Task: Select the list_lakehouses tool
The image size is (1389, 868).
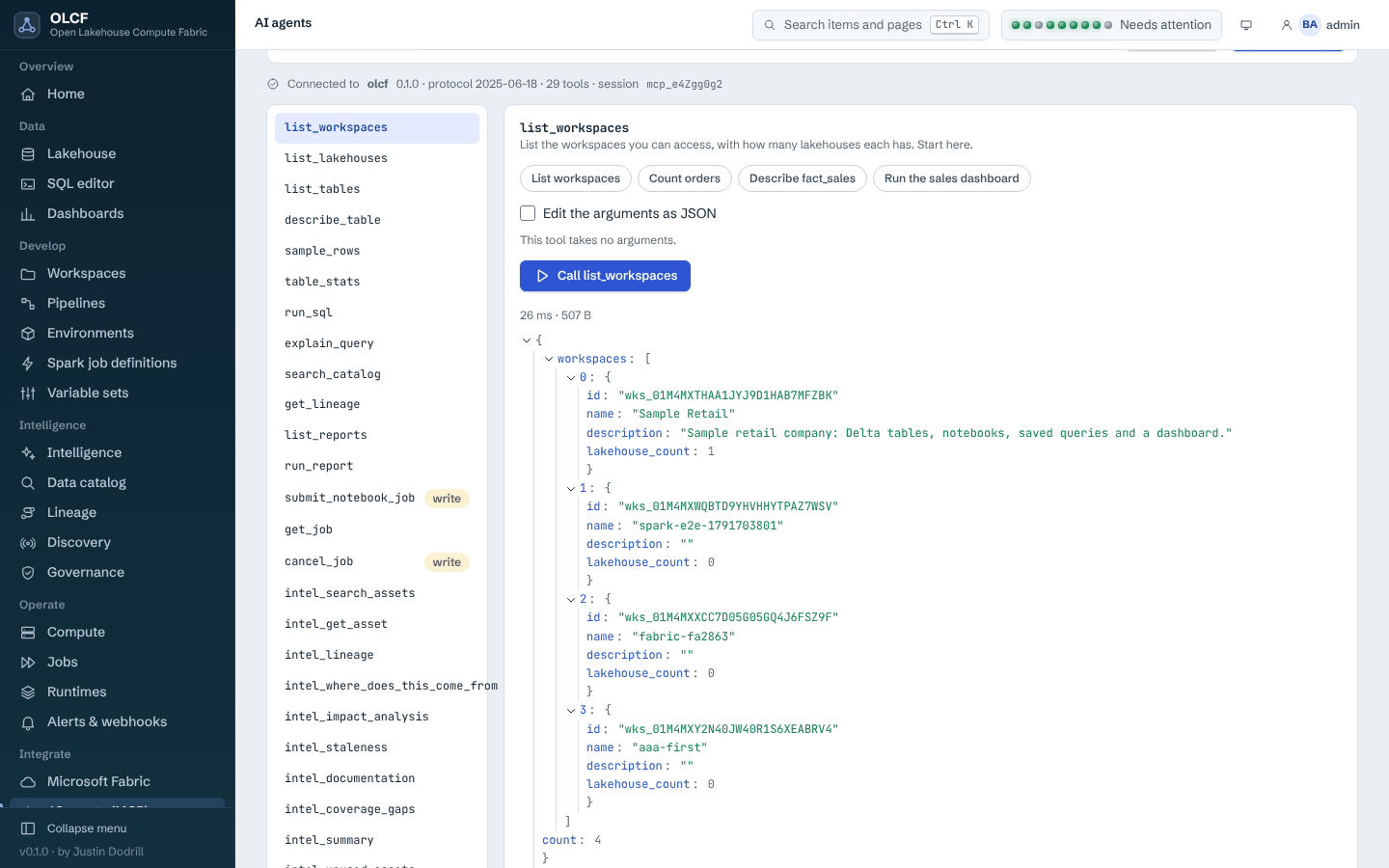Action: [377, 158]
